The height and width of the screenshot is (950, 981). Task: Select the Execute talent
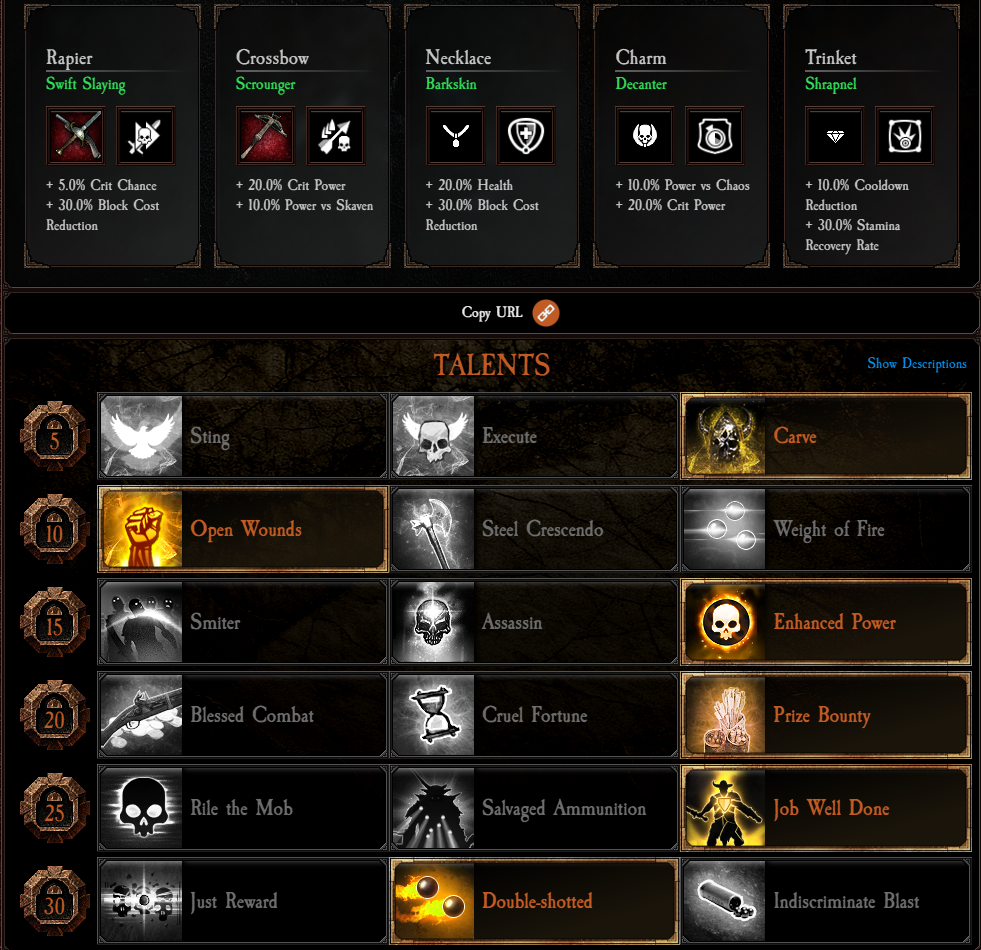[534, 436]
